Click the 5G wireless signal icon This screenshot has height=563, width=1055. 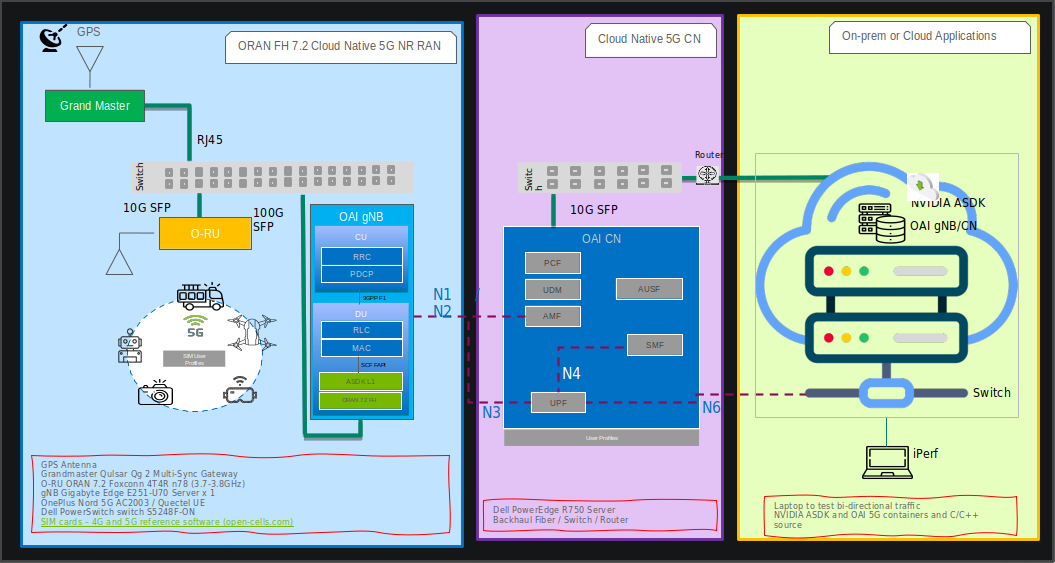[194, 327]
